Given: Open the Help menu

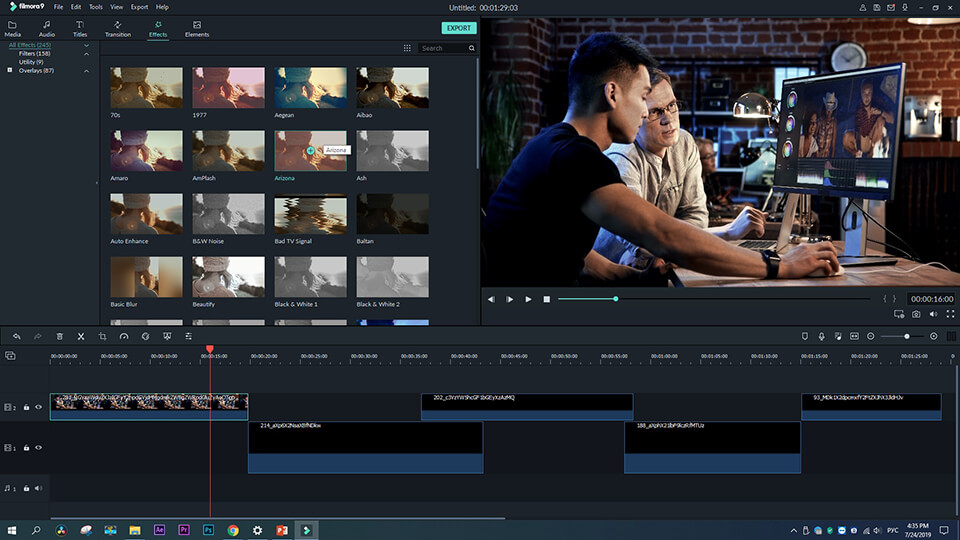Looking at the screenshot, I should point(162,7).
